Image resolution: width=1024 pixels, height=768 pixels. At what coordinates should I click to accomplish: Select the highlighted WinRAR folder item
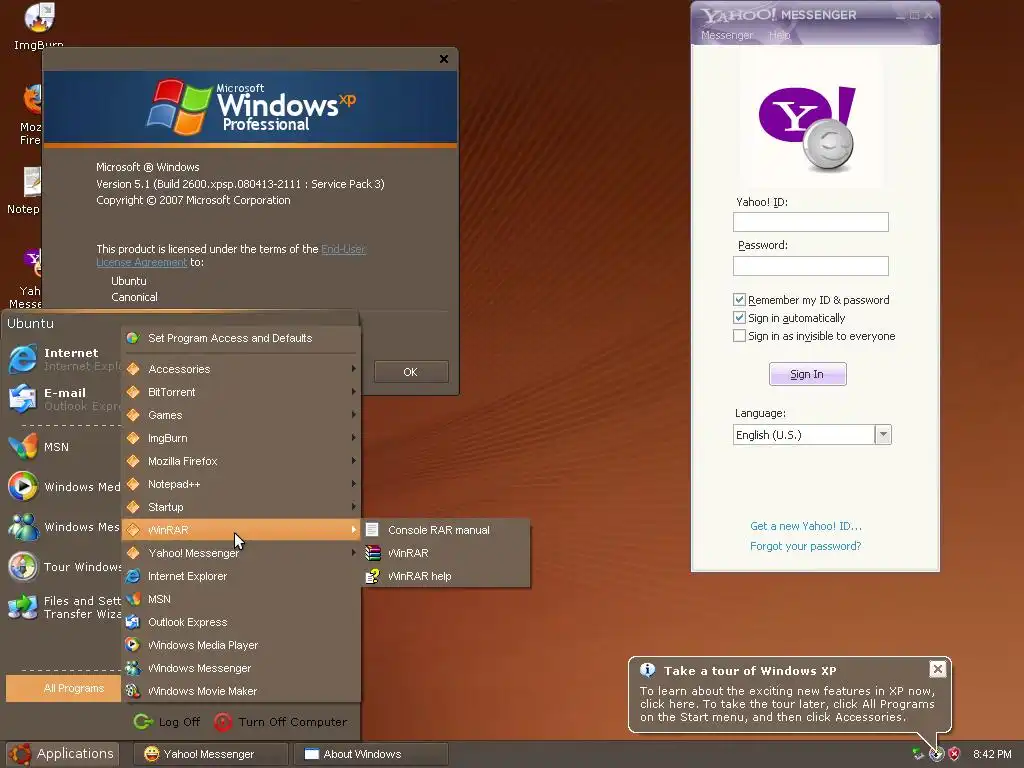point(241,530)
